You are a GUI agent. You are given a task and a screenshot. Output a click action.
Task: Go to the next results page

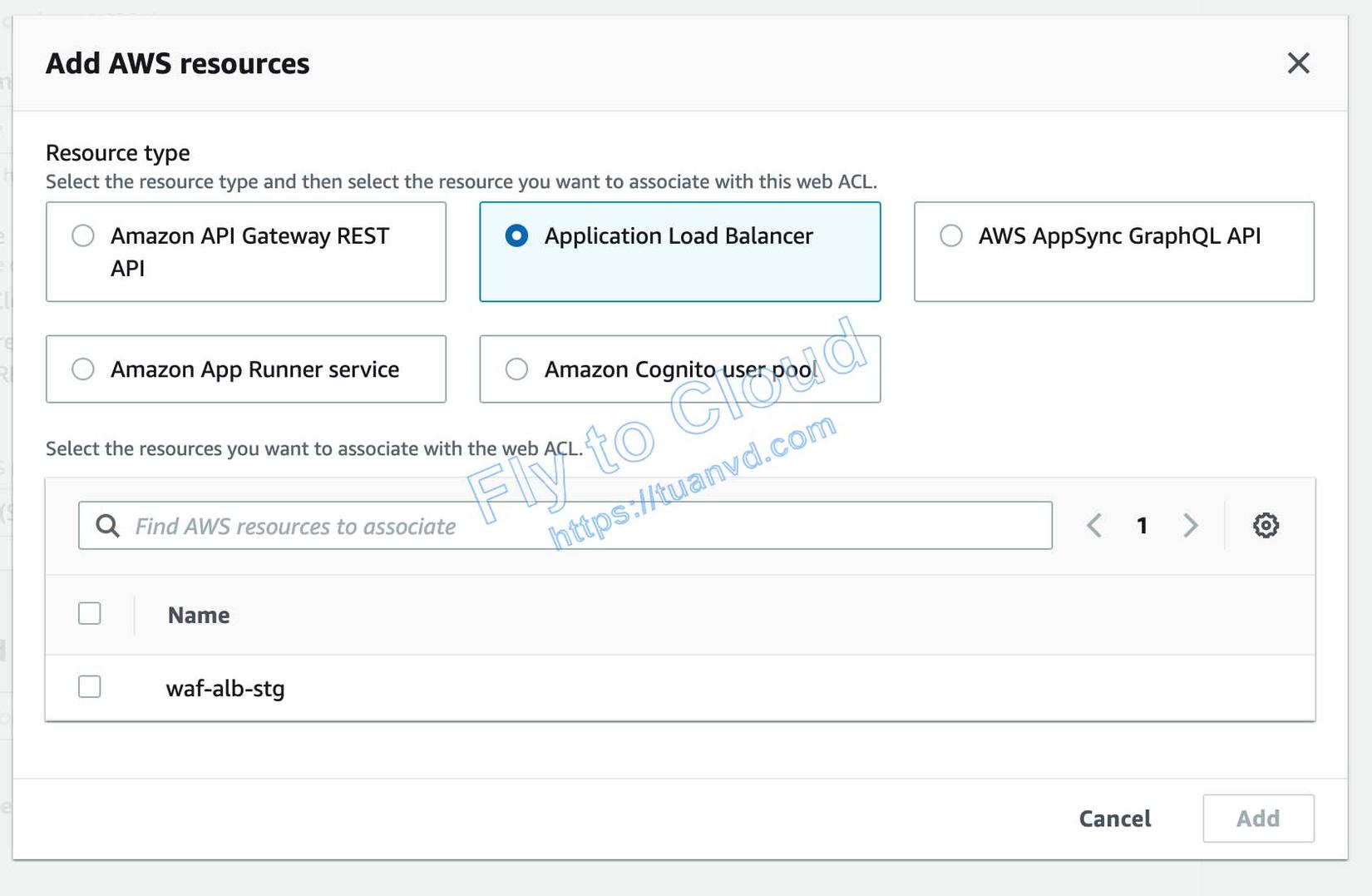(1191, 526)
